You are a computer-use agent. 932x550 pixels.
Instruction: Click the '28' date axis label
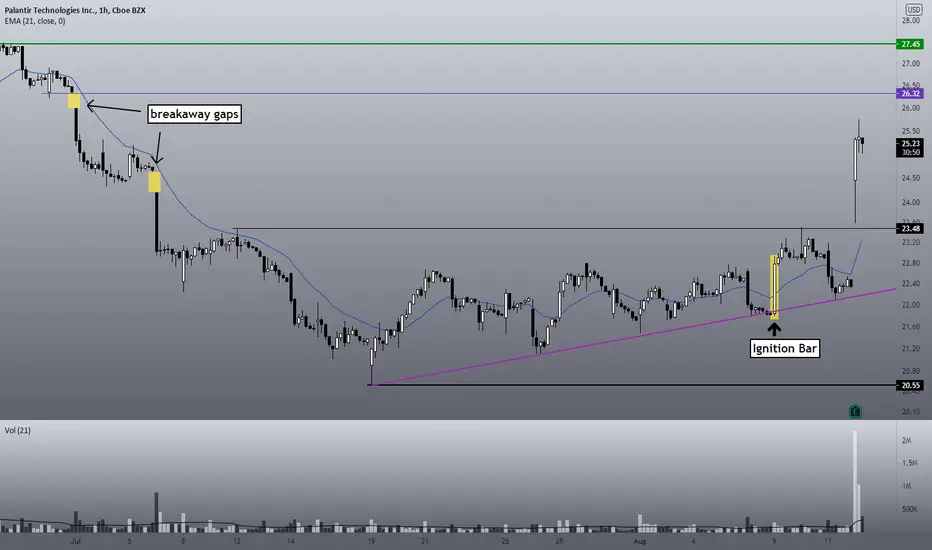[x=559, y=541]
